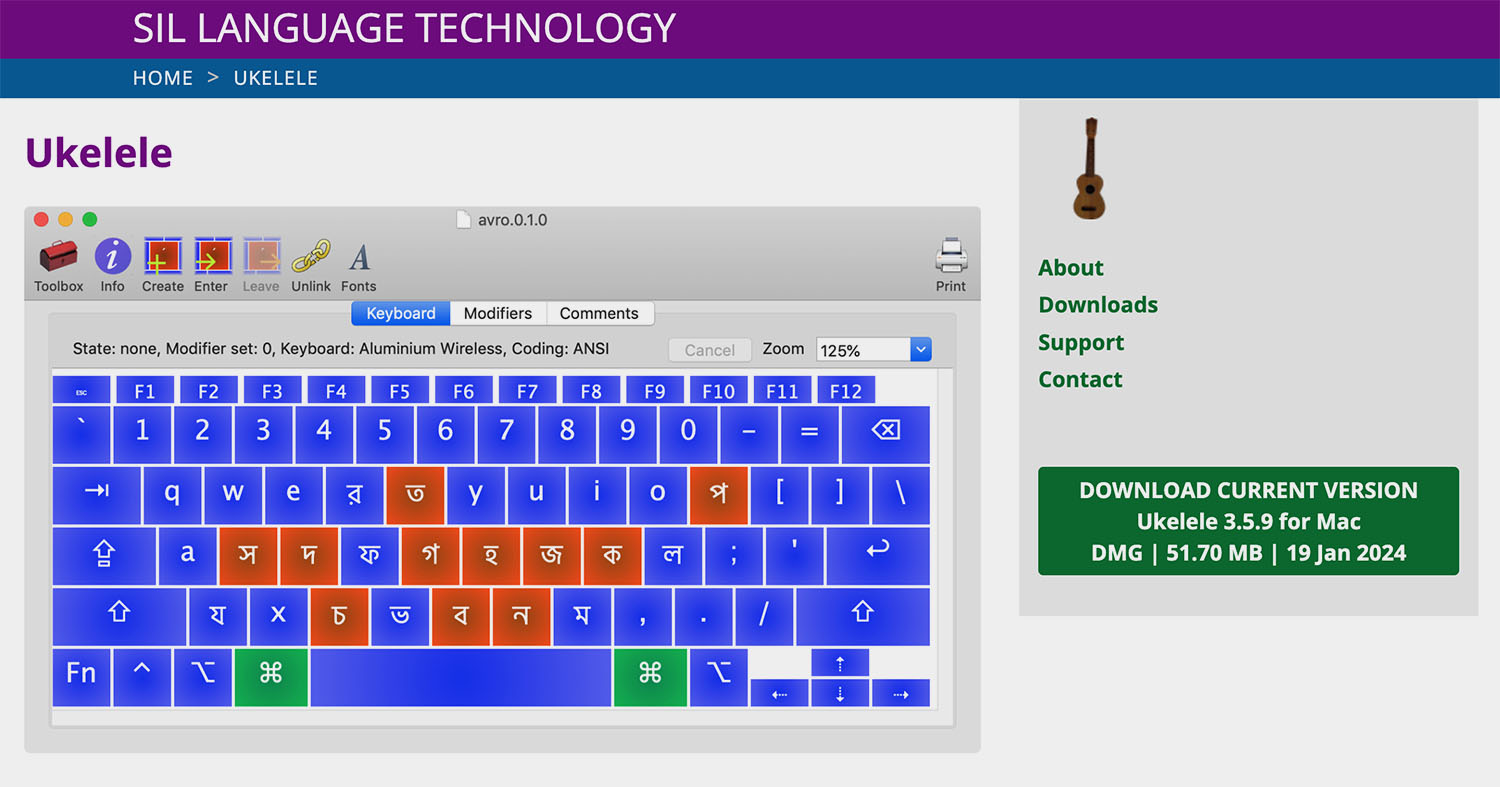Image resolution: width=1500 pixels, height=787 pixels.
Task: Switch to the Keyboard tab
Action: (x=401, y=313)
